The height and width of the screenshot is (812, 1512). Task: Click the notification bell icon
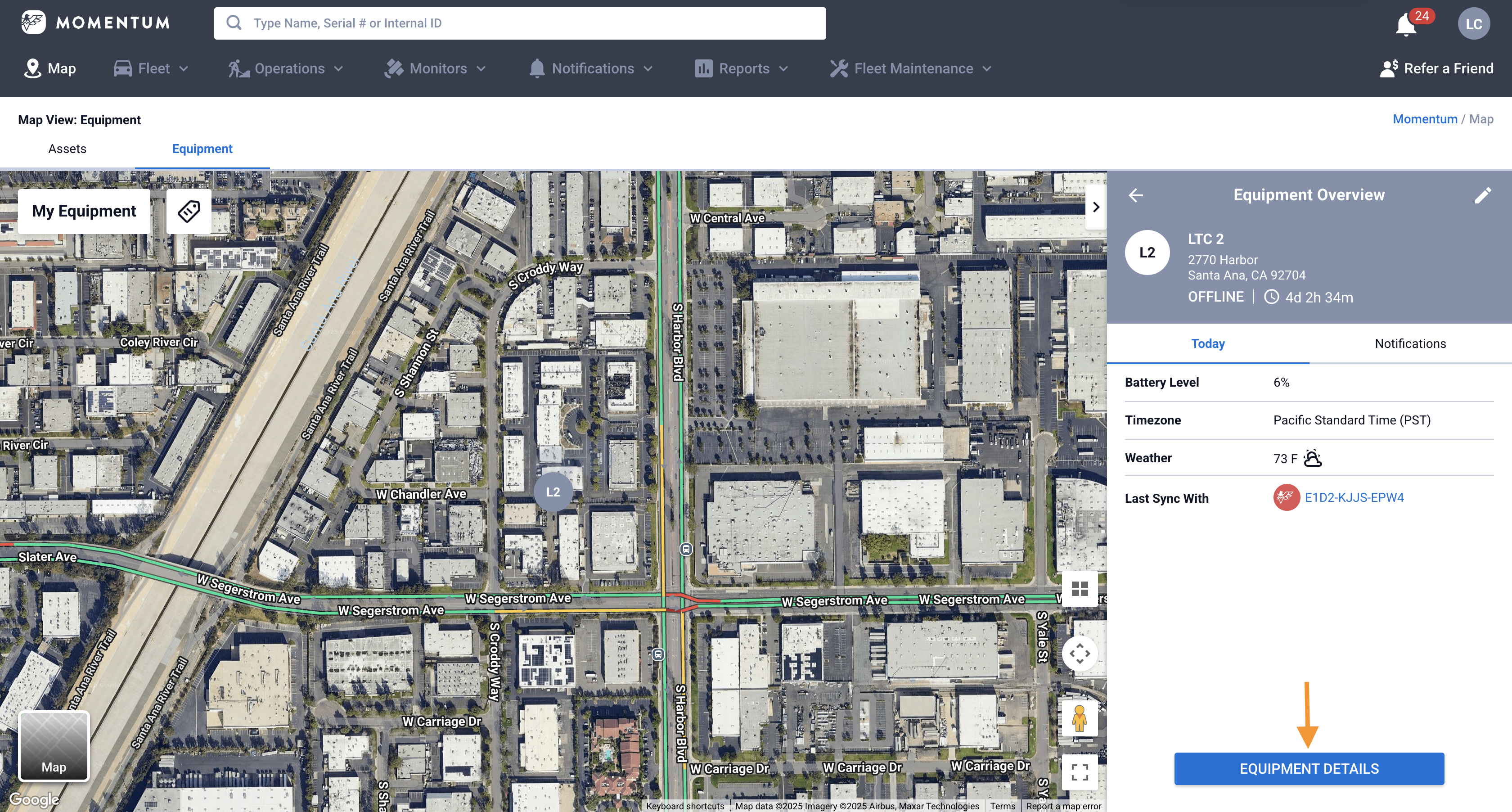point(1406,25)
